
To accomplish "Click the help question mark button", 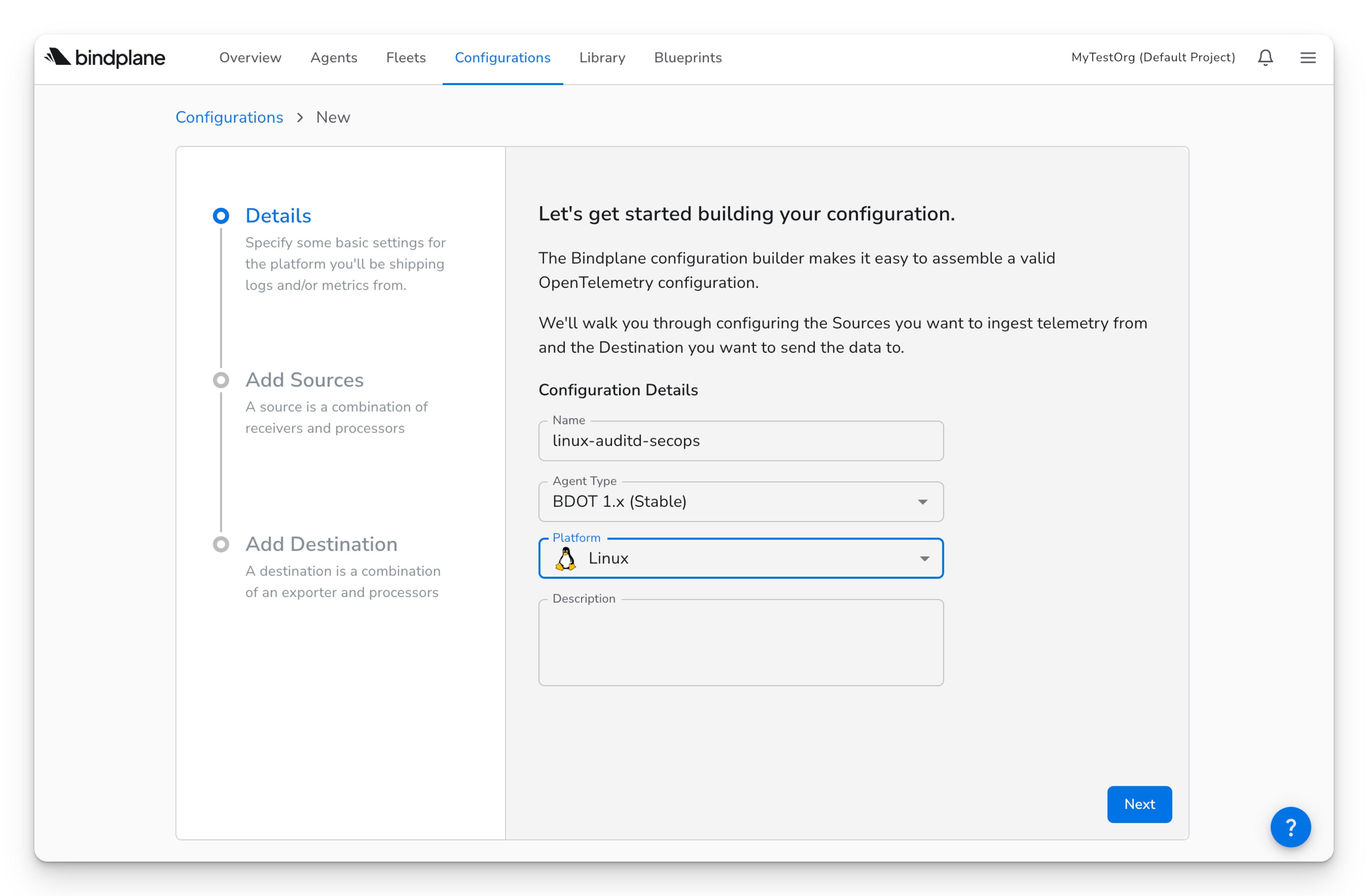I will tap(1290, 827).
